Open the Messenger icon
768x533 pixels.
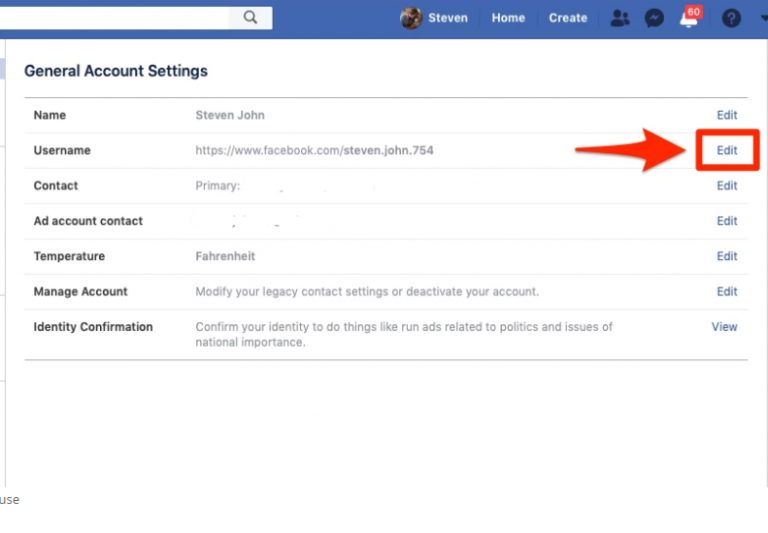point(654,18)
